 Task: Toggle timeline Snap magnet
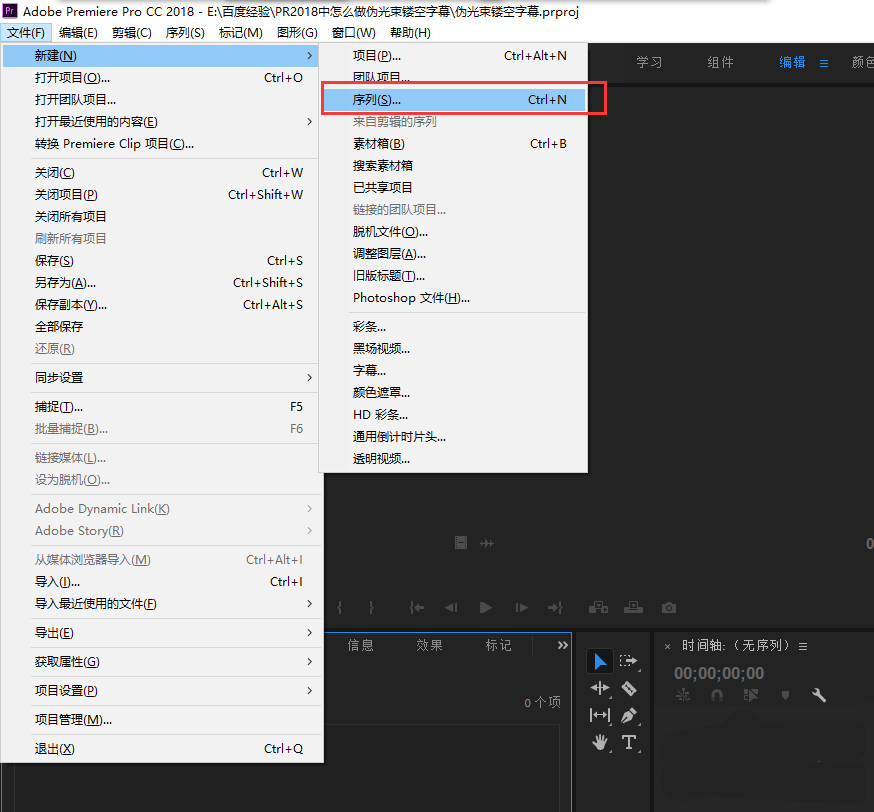coord(717,695)
